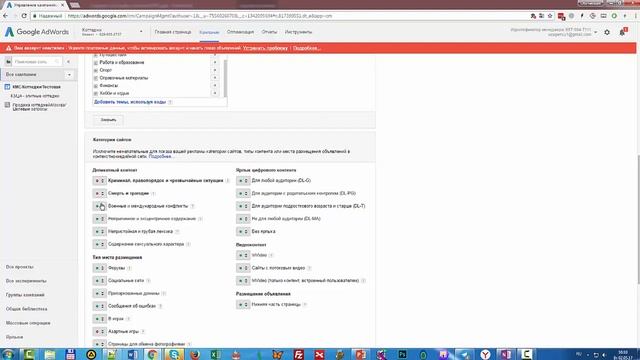Click the Подробнее link in the red banner

(307, 48)
